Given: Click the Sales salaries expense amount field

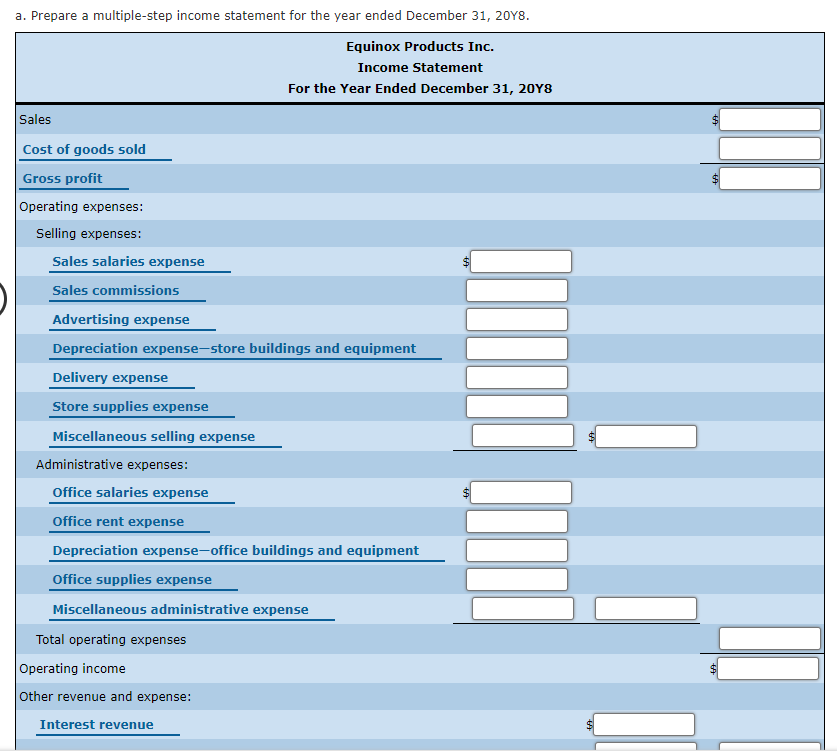Looking at the screenshot, I should tap(520, 262).
